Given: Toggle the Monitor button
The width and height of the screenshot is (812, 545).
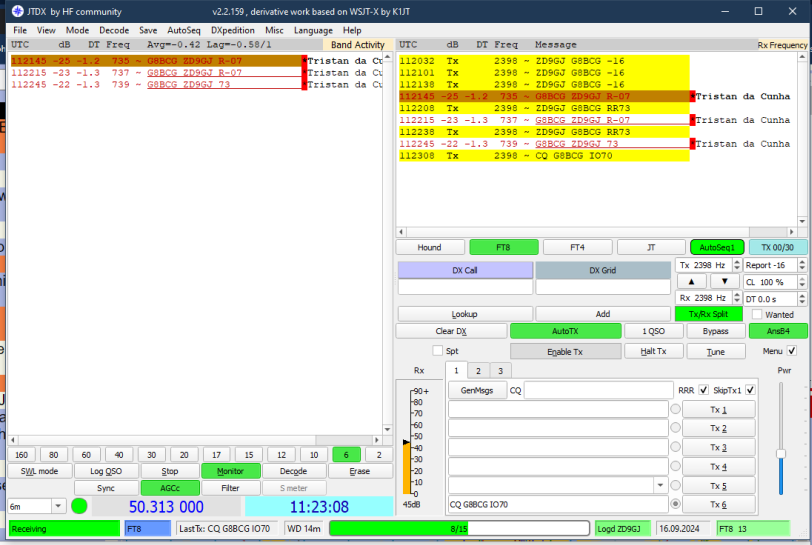Looking at the screenshot, I should point(230,471).
